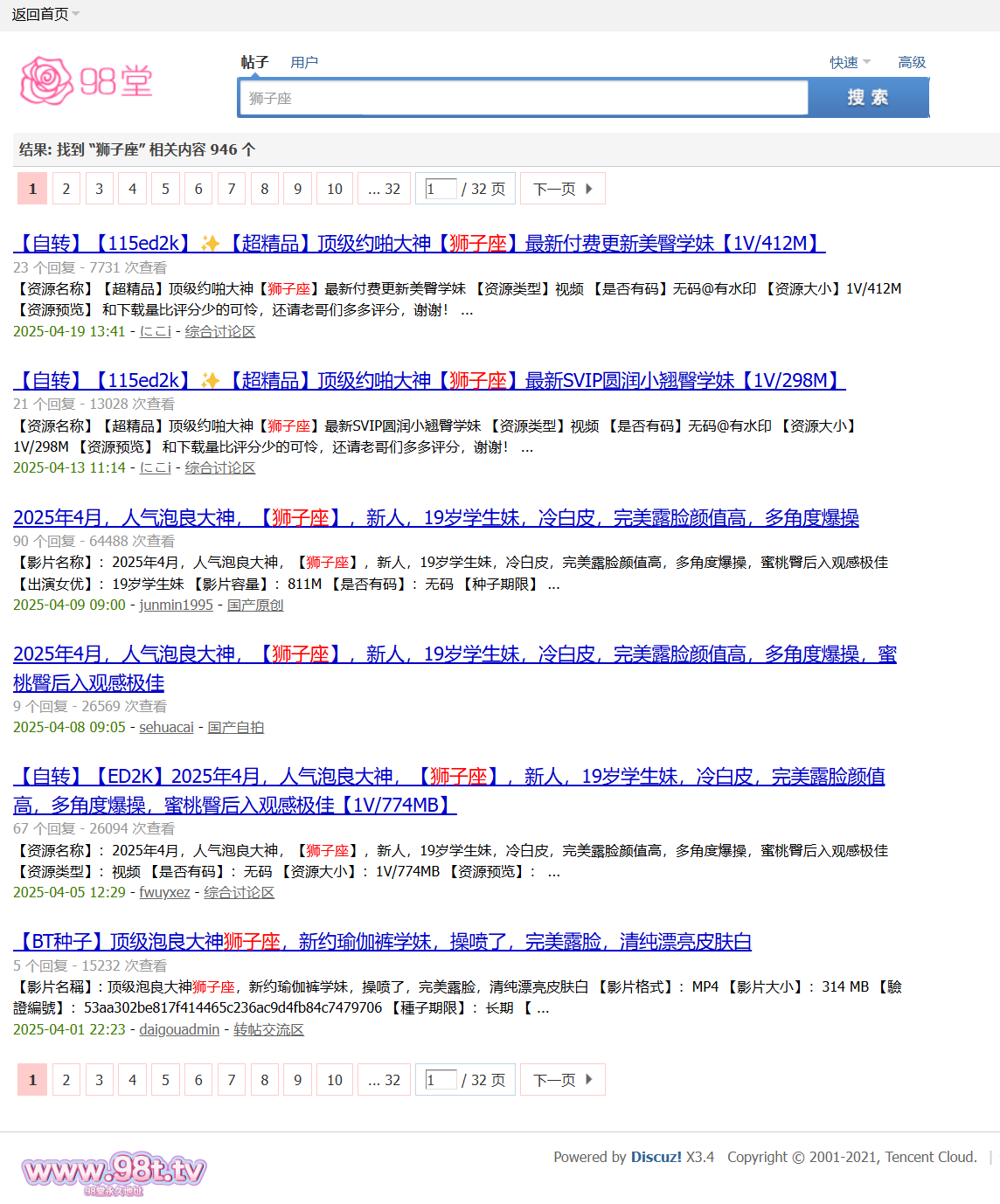Image resolution: width=1000 pixels, height=1204 pixels.
Task: Focus the search keyword input field
Action: coord(523,99)
